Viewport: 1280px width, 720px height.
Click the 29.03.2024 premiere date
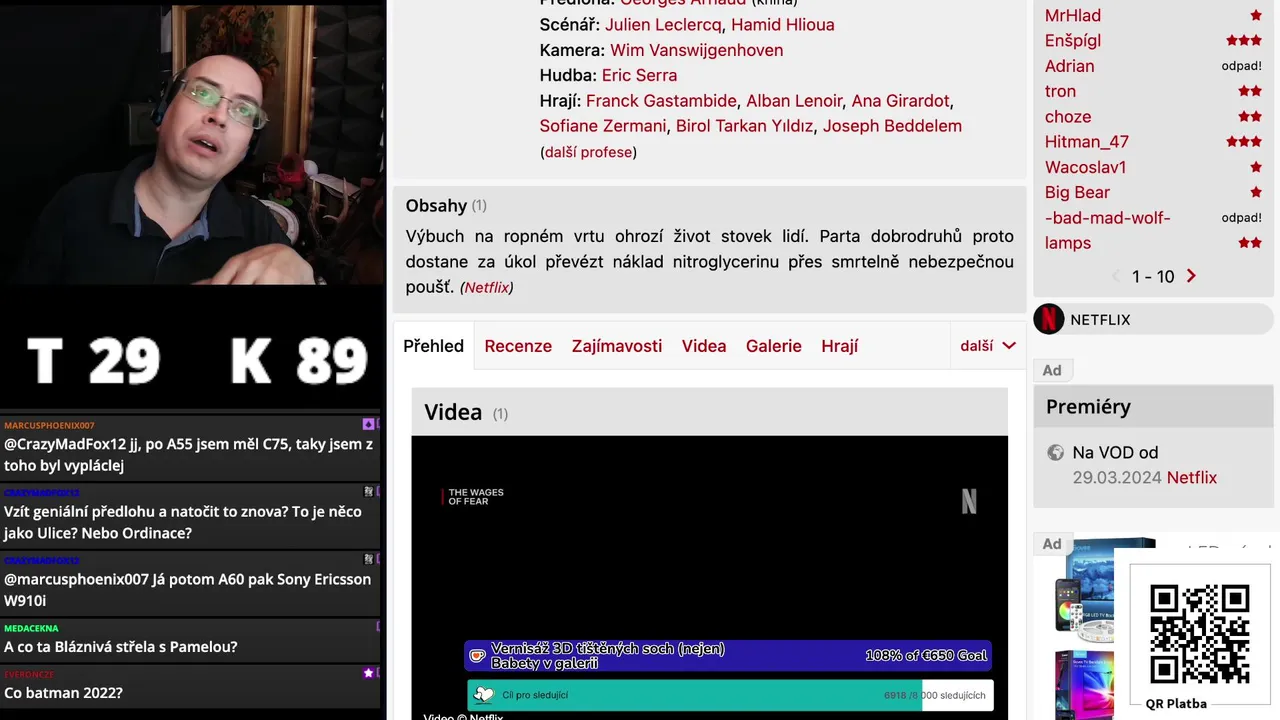[1117, 477]
